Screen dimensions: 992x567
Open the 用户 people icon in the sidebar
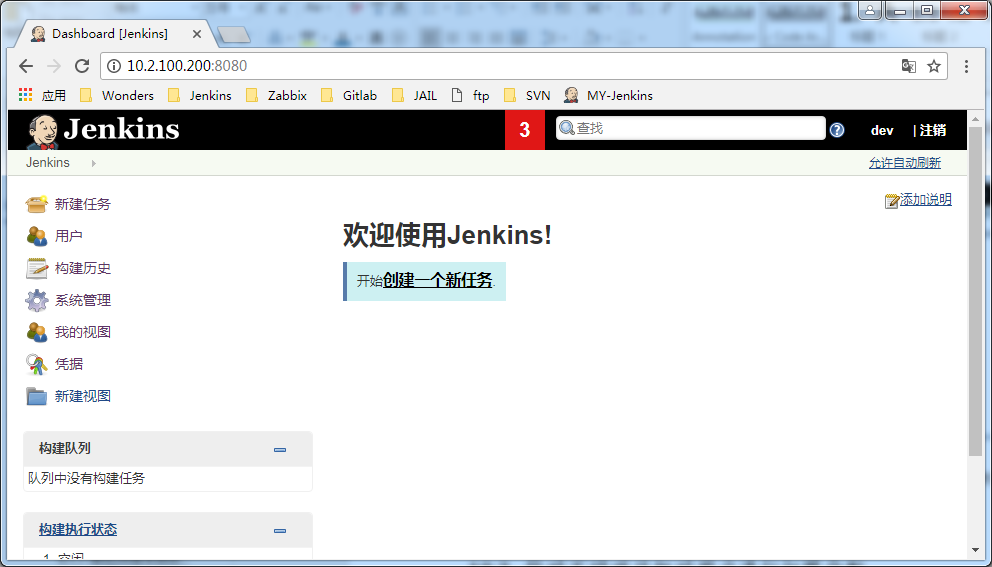pyautogui.click(x=37, y=236)
